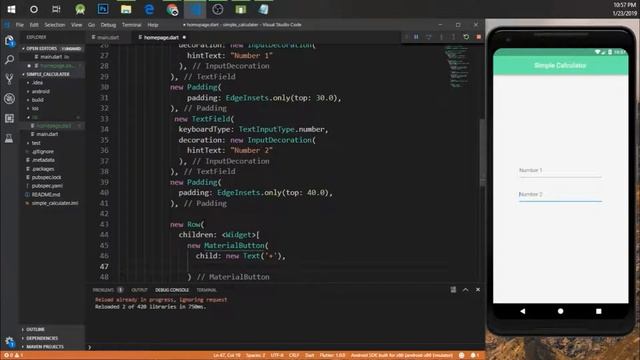The height and width of the screenshot is (360, 640).
Task: Open the Explorer view in activity bar
Action: pyautogui.click(x=9, y=40)
